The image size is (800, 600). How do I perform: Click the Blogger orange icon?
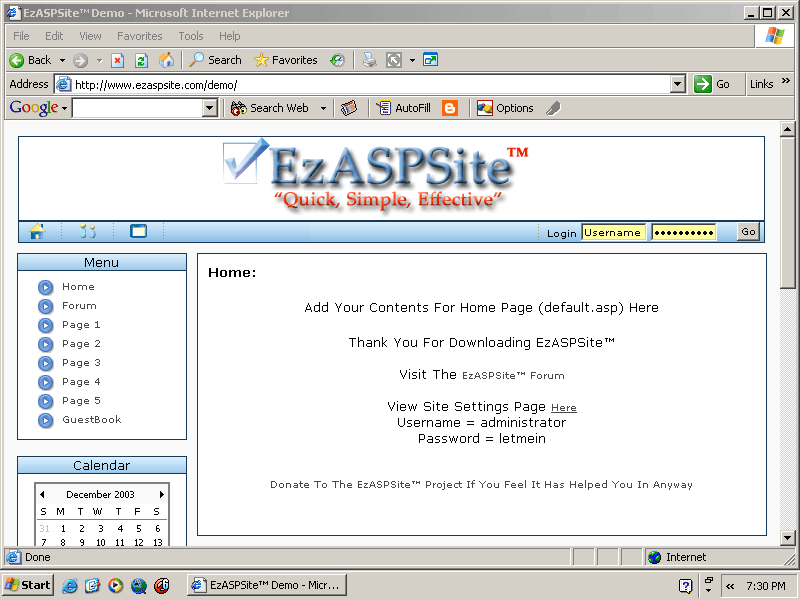pyautogui.click(x=449, y=108)
